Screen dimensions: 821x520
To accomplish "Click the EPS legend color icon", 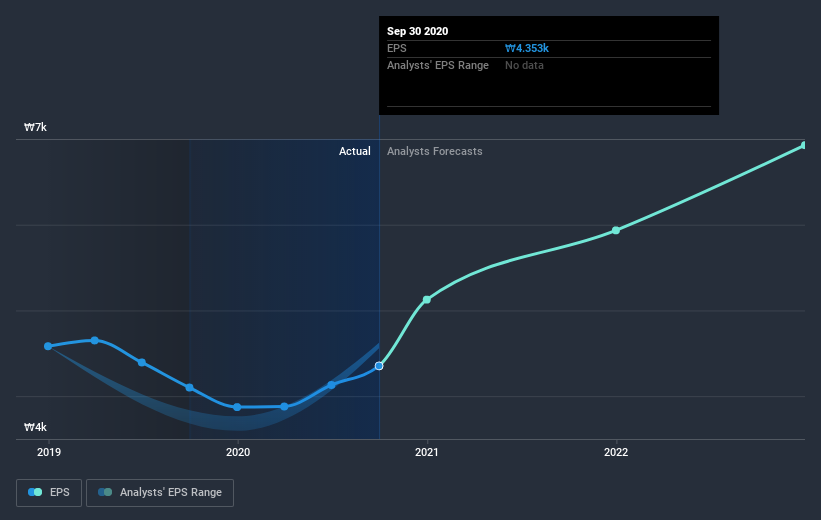I will (x=35, y=492).
